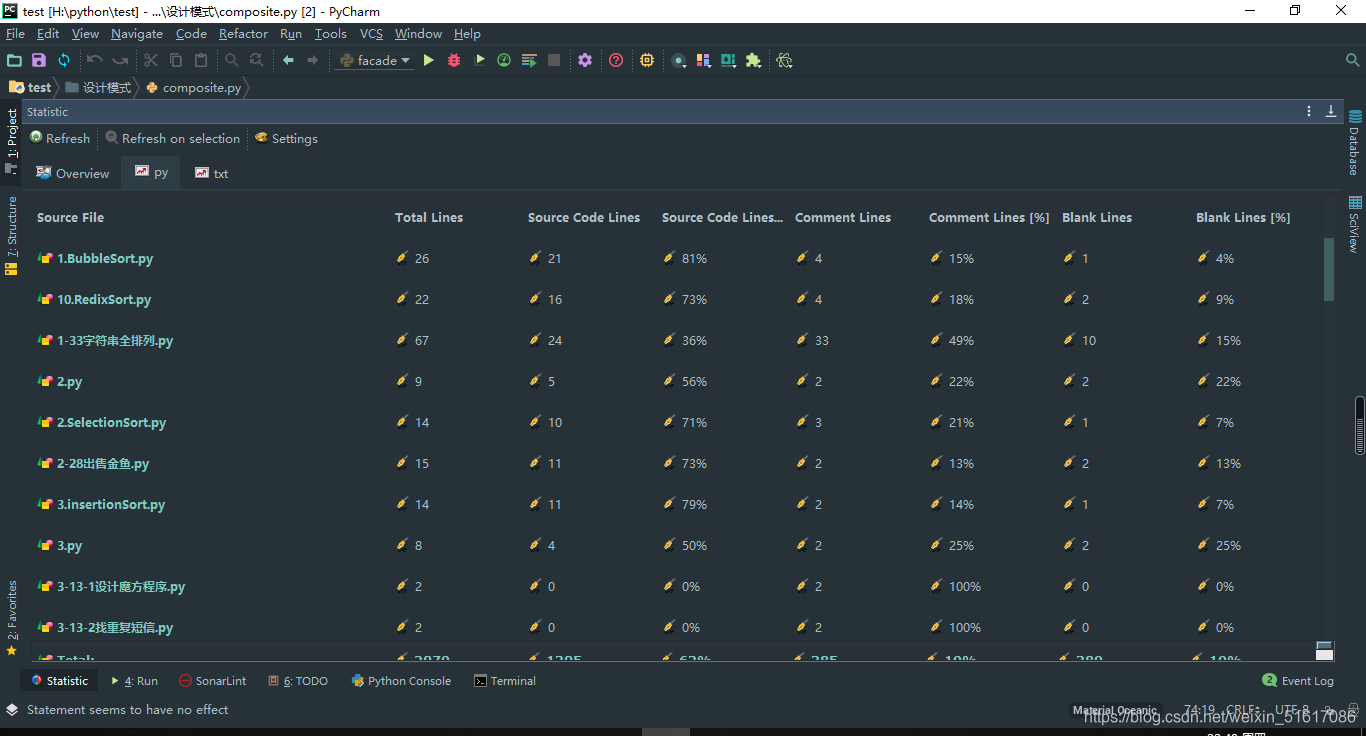1366x736 pixels.
Task: Click the atom icon in toolbar
Action: pos(784,61)
